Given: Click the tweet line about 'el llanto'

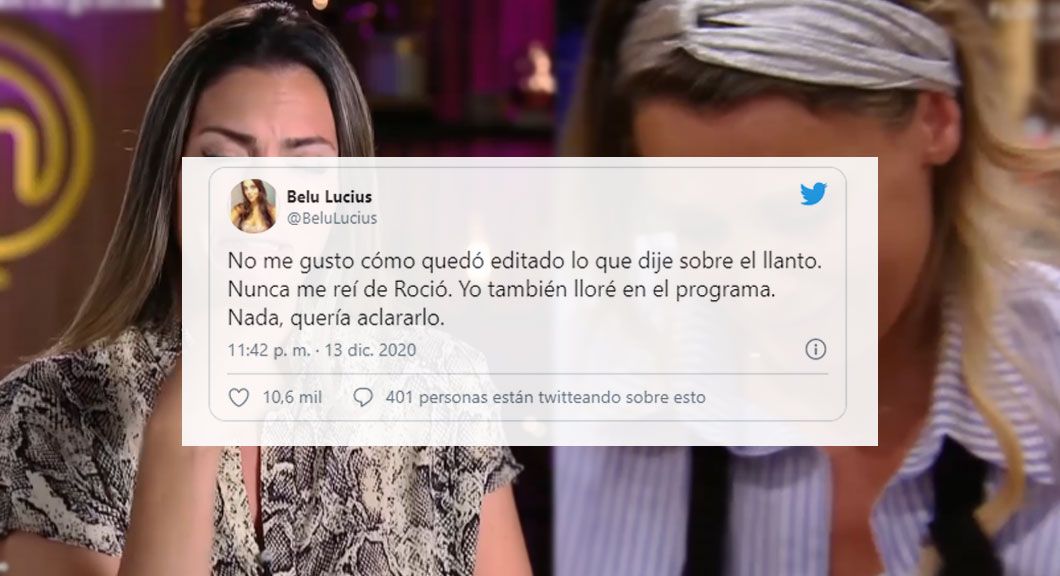Looking at the screenshot, I should coord(525,261).
